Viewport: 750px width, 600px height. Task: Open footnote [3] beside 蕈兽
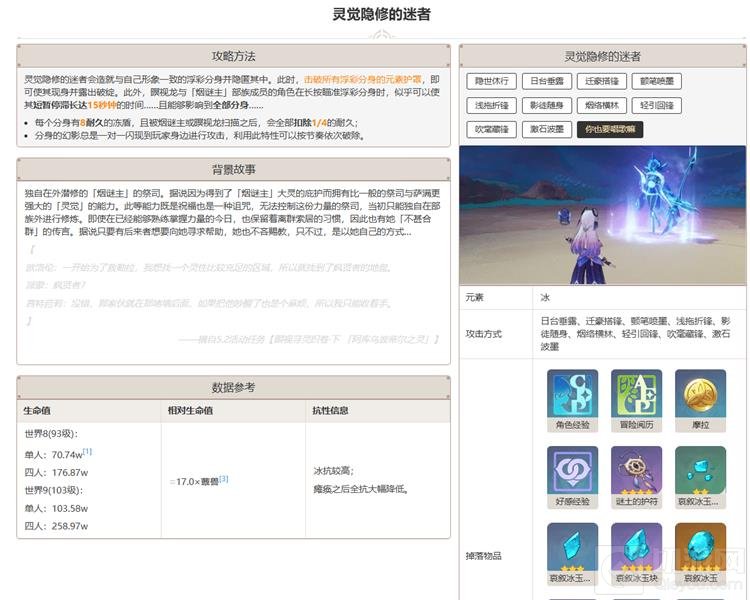[224, 479]
